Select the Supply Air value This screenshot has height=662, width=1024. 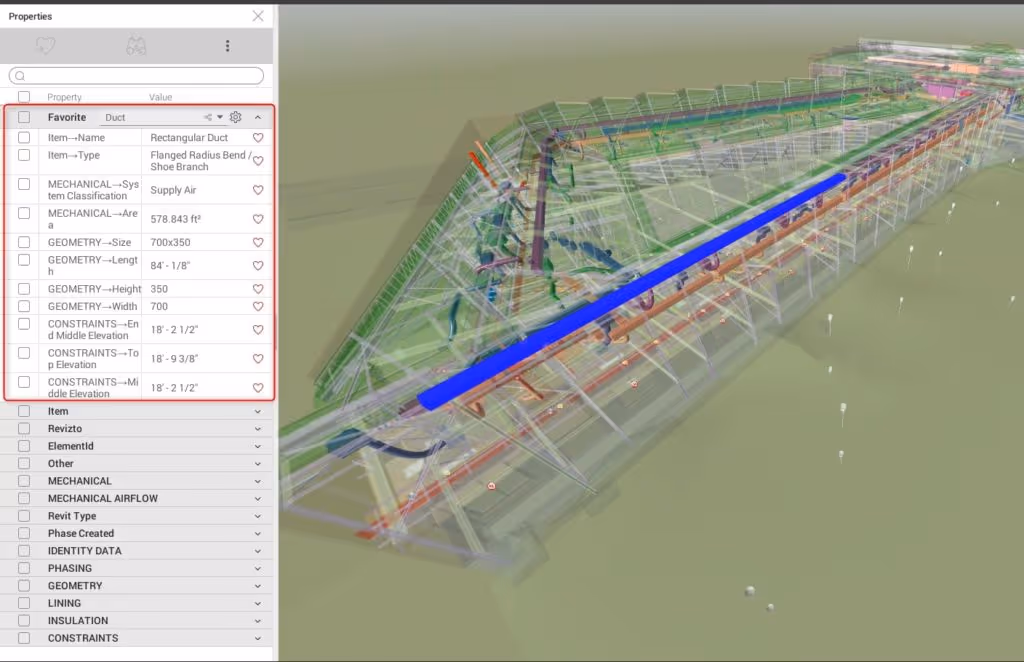coord(173,190)
